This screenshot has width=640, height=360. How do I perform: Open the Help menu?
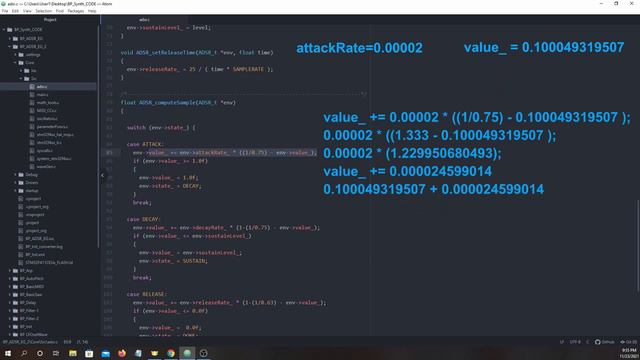92,11
